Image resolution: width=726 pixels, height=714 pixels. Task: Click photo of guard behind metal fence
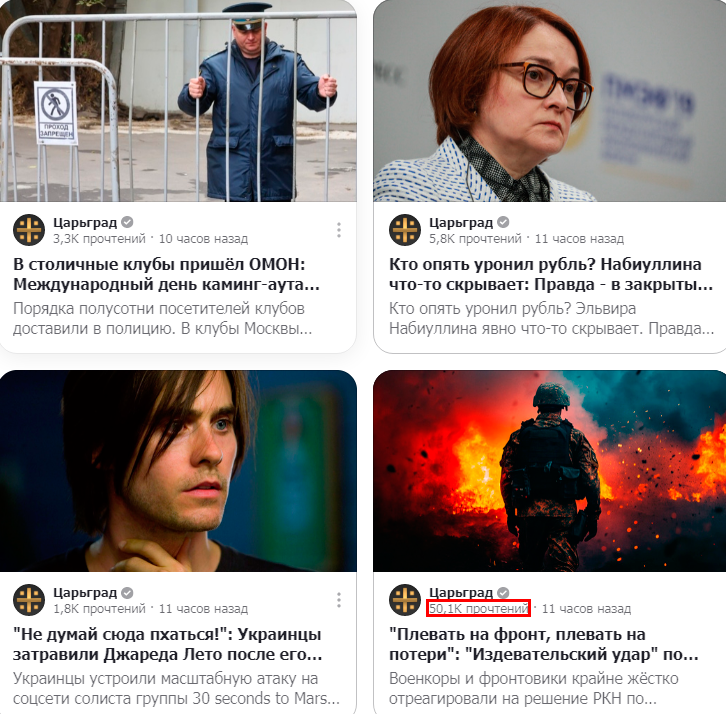[178, 100]
